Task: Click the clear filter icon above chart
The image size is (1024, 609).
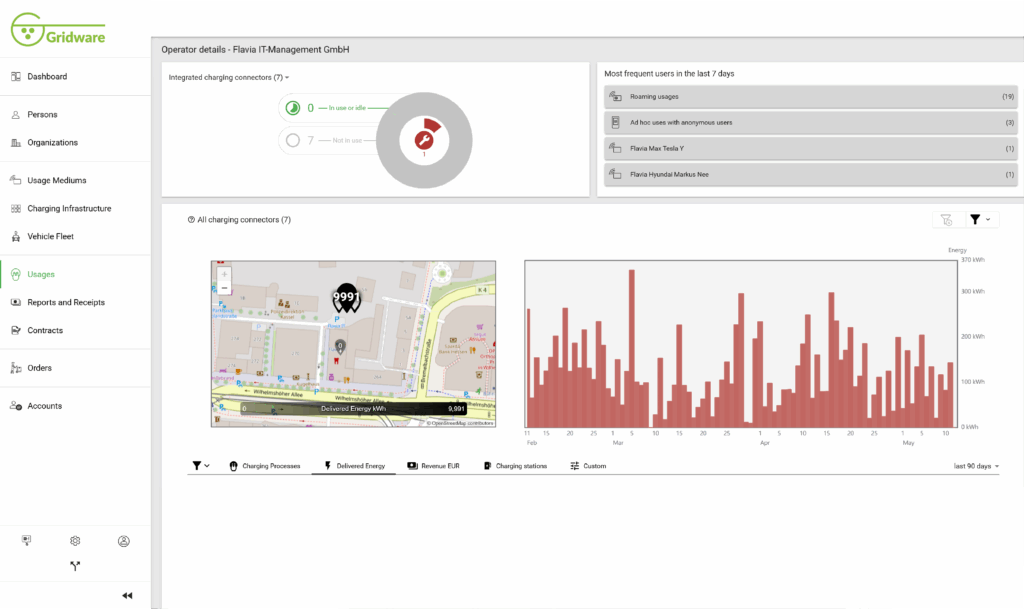Action: coord(946,219)
